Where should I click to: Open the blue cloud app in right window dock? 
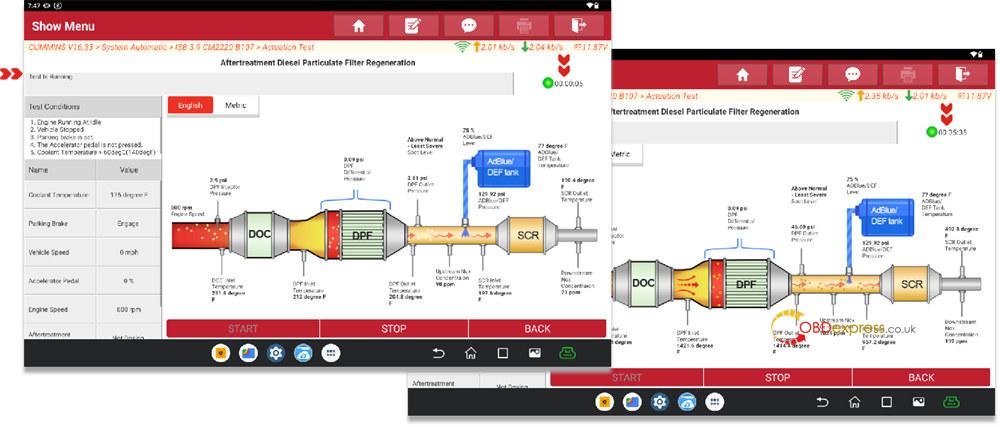[687, 402]
